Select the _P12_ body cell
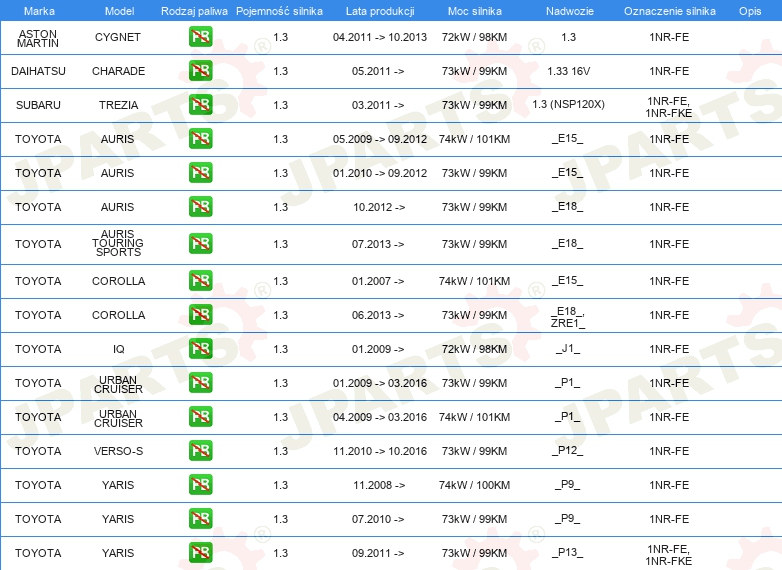 click(x=568, y=450)
